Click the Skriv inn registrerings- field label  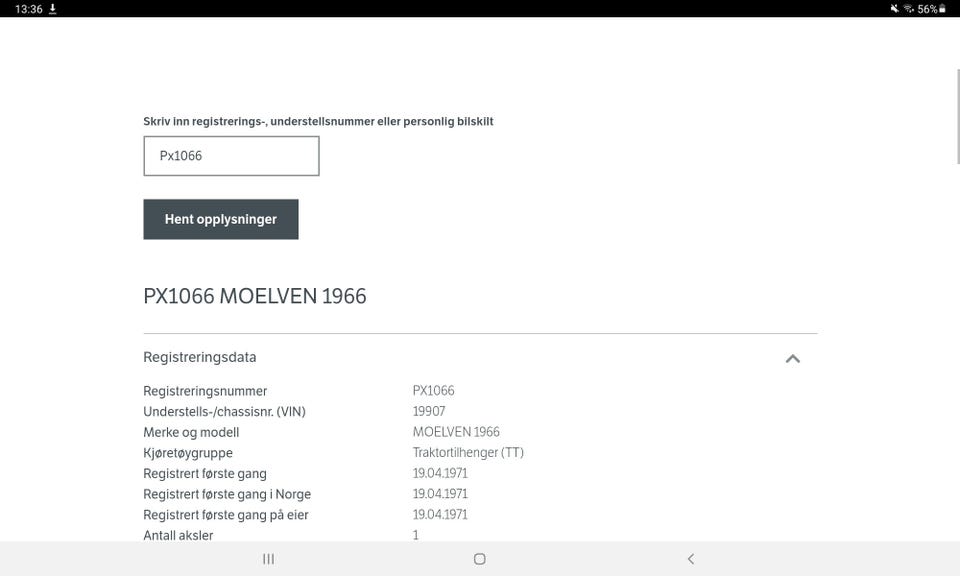[x=318, y=121]
